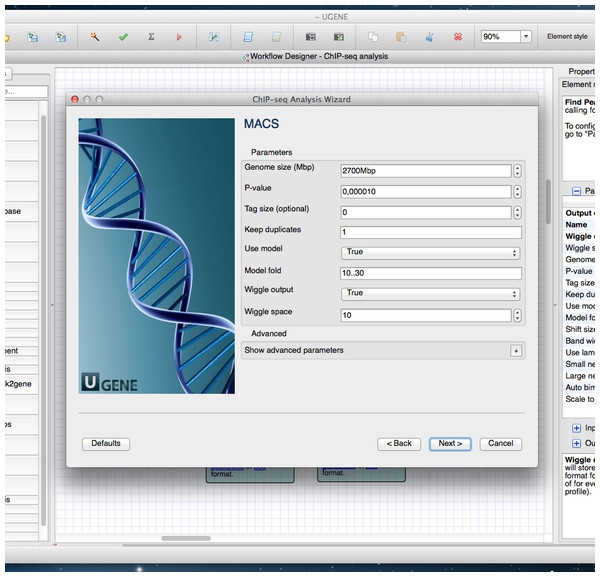Click the first dark external tool icon
600x577 pixels.
(x=310, y=37)
